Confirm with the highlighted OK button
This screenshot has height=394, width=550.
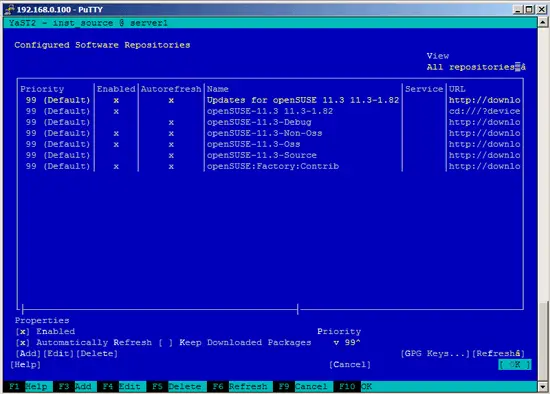click(515, 365)
